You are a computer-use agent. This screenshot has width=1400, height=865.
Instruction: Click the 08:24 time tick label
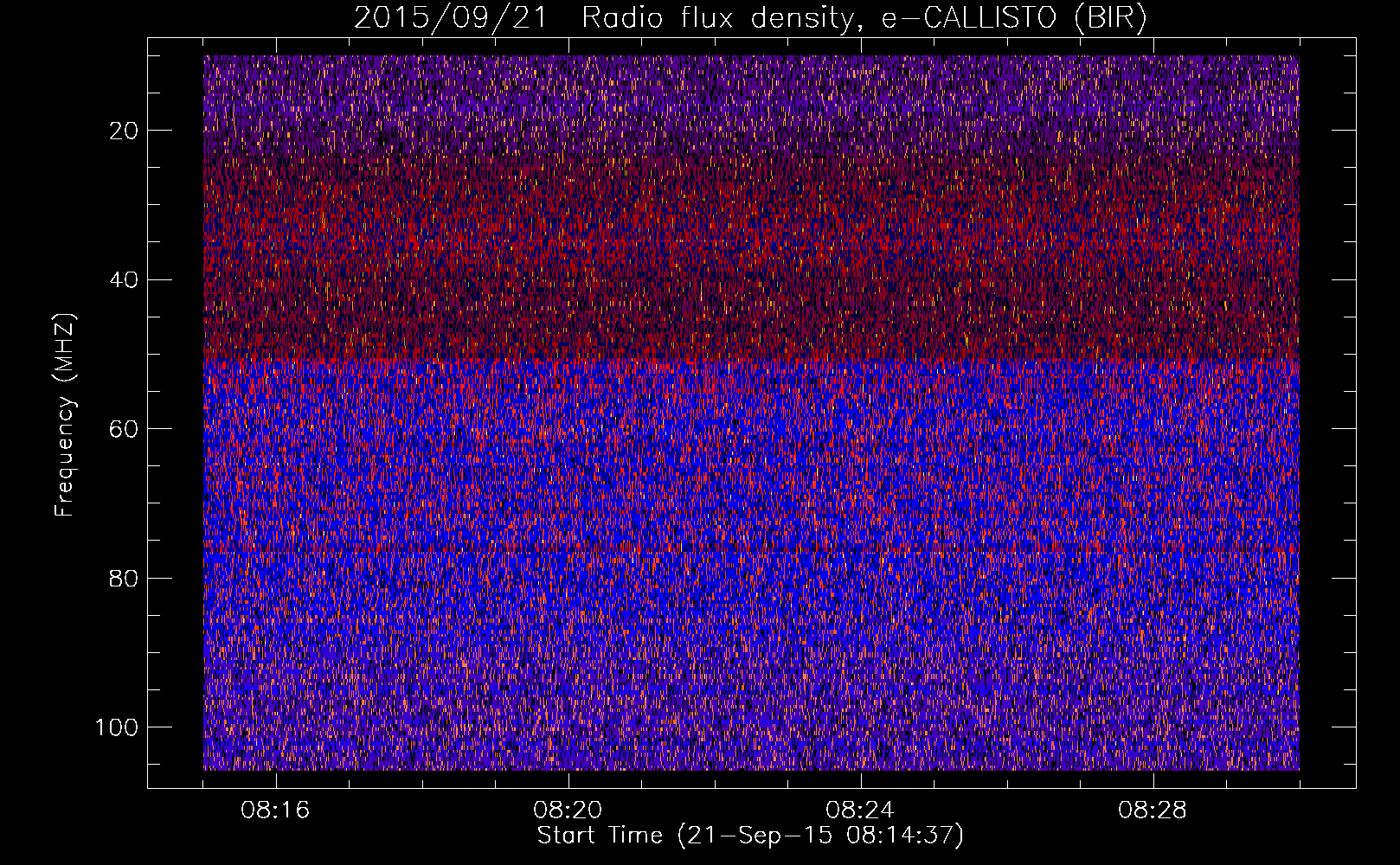click(x=860, y=811)
